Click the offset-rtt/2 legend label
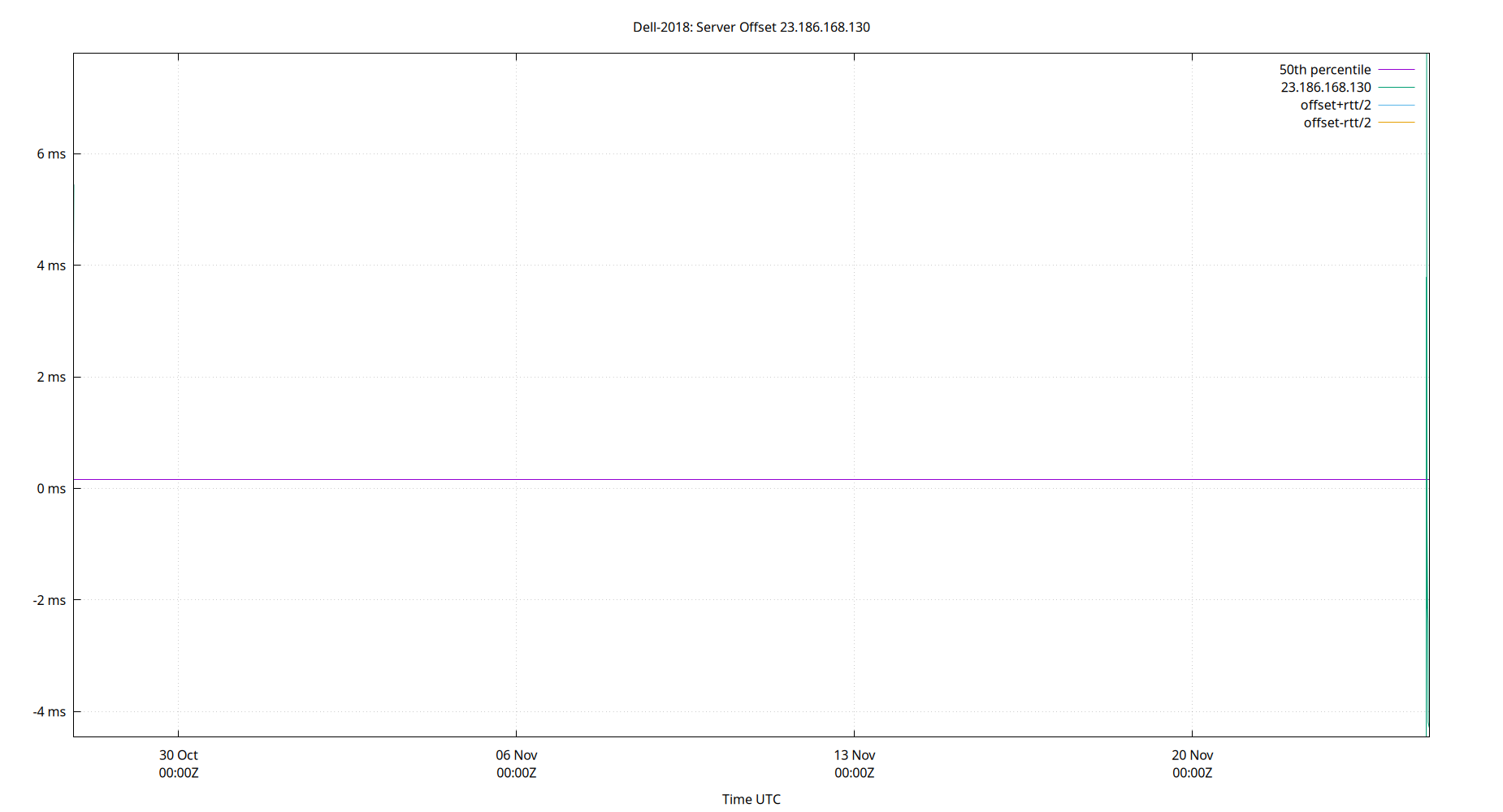 tap(1336, 123)
